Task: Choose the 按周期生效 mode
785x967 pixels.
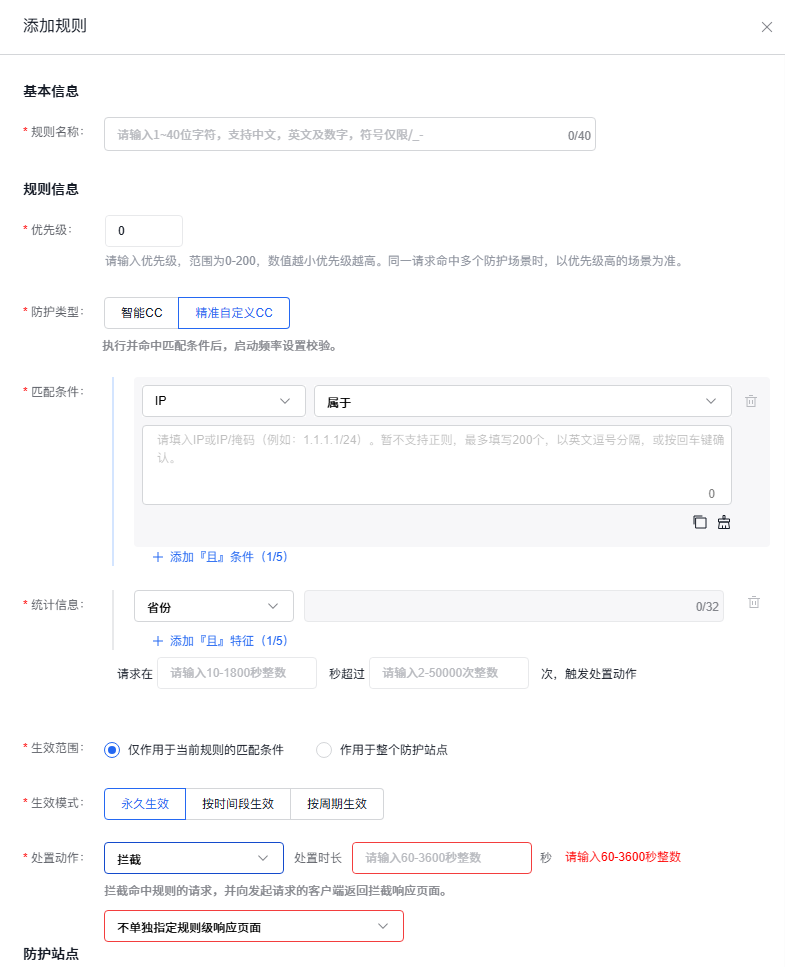Action: click(337, 804)
